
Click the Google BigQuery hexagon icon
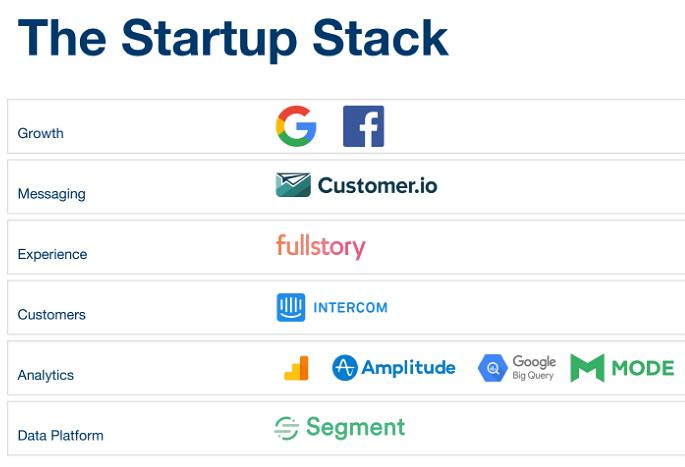click(493, 368)
